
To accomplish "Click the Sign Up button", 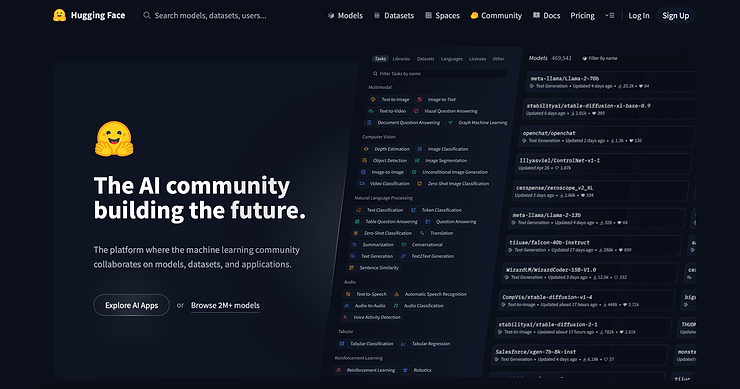I will [675, 16].
